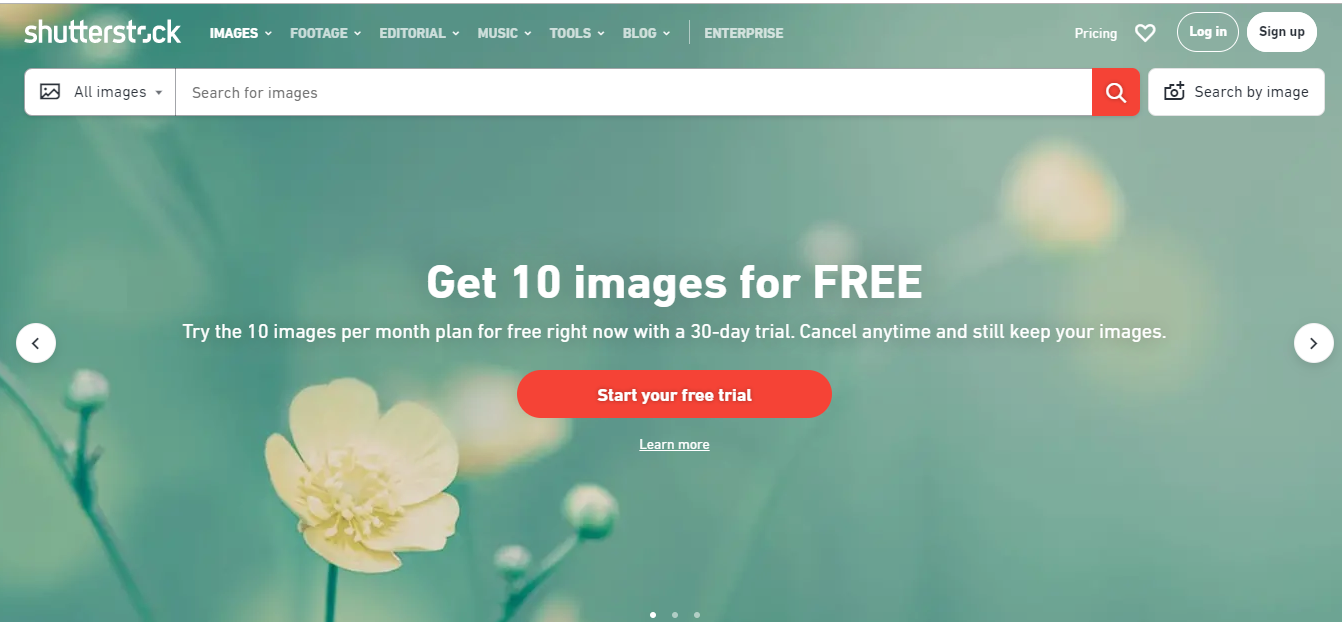Viewport: 1342px width, 622px height.
Task: Click Start your free trial button
Action: pos(674,394)
